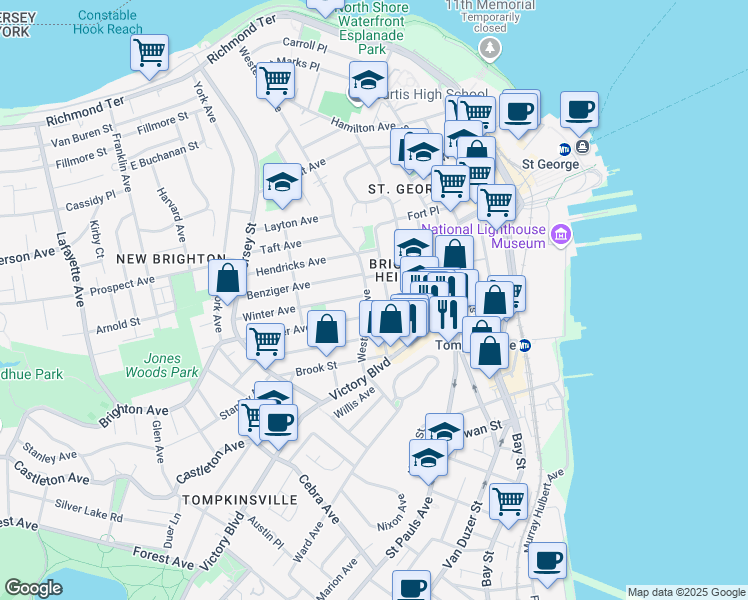Click the Murray Hulbert Ave label
This screenshot has width=748, height=600.
click(544, 510)
